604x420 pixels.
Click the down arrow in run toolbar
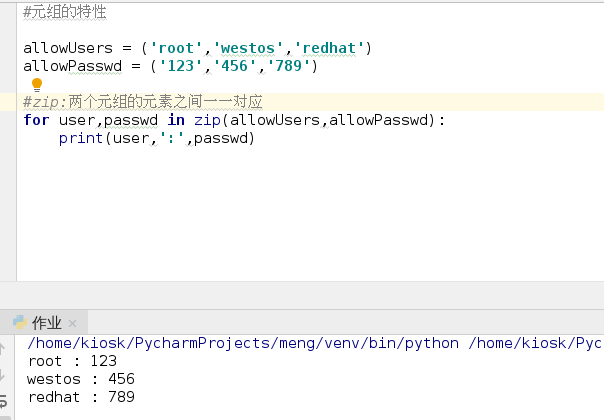coord(2,375)
